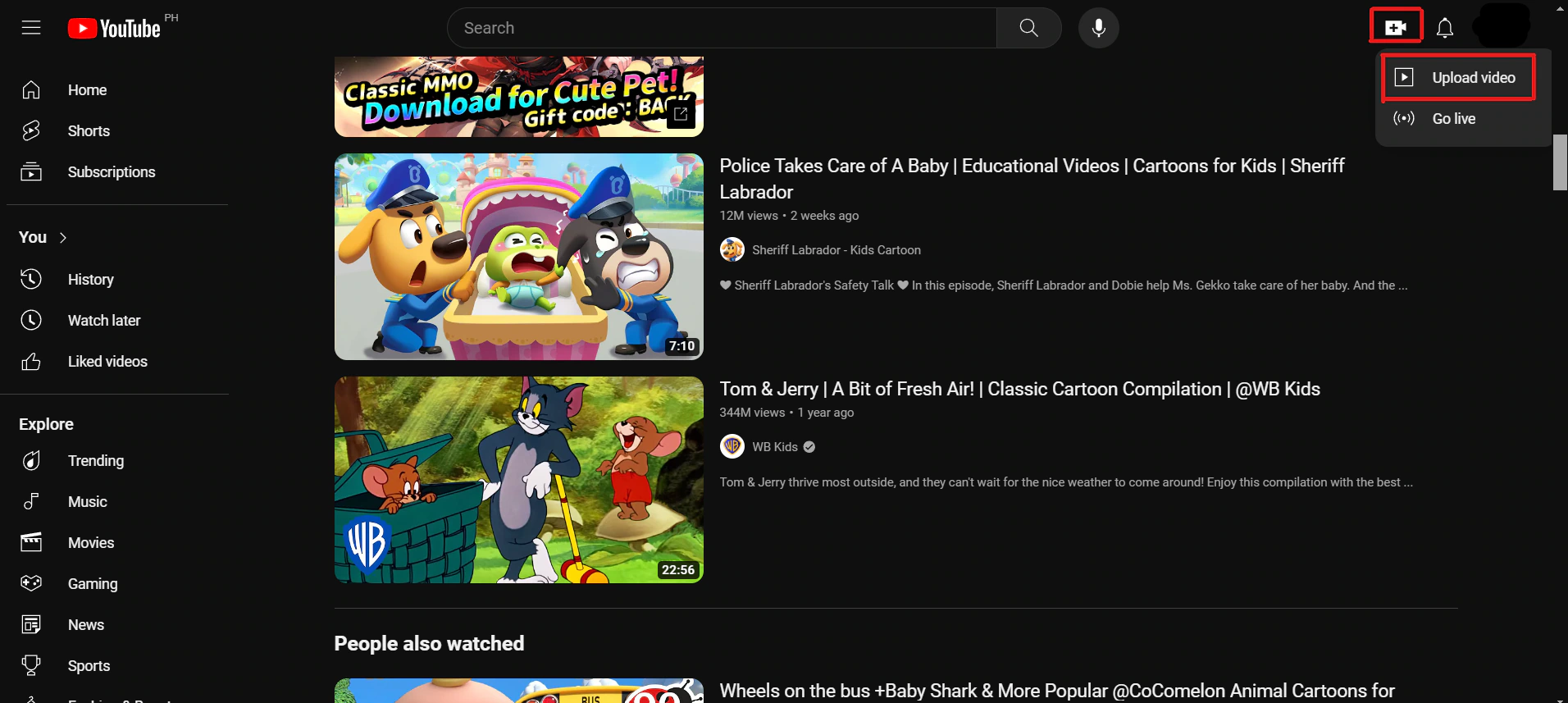The height and width of the screenshot is (703, 1568).
Task: Click the ad external link icon
Action: pyautogui.click(x=681, y=114)
